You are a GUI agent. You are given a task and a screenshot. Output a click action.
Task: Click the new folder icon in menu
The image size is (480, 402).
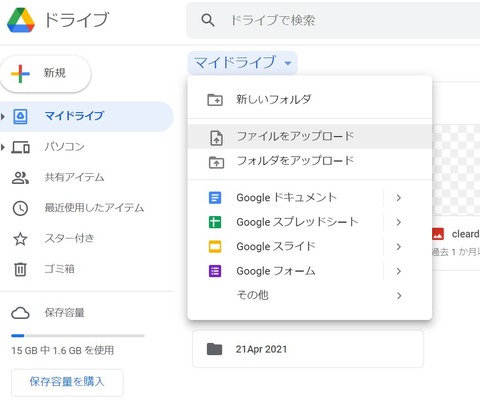point(215,100)
